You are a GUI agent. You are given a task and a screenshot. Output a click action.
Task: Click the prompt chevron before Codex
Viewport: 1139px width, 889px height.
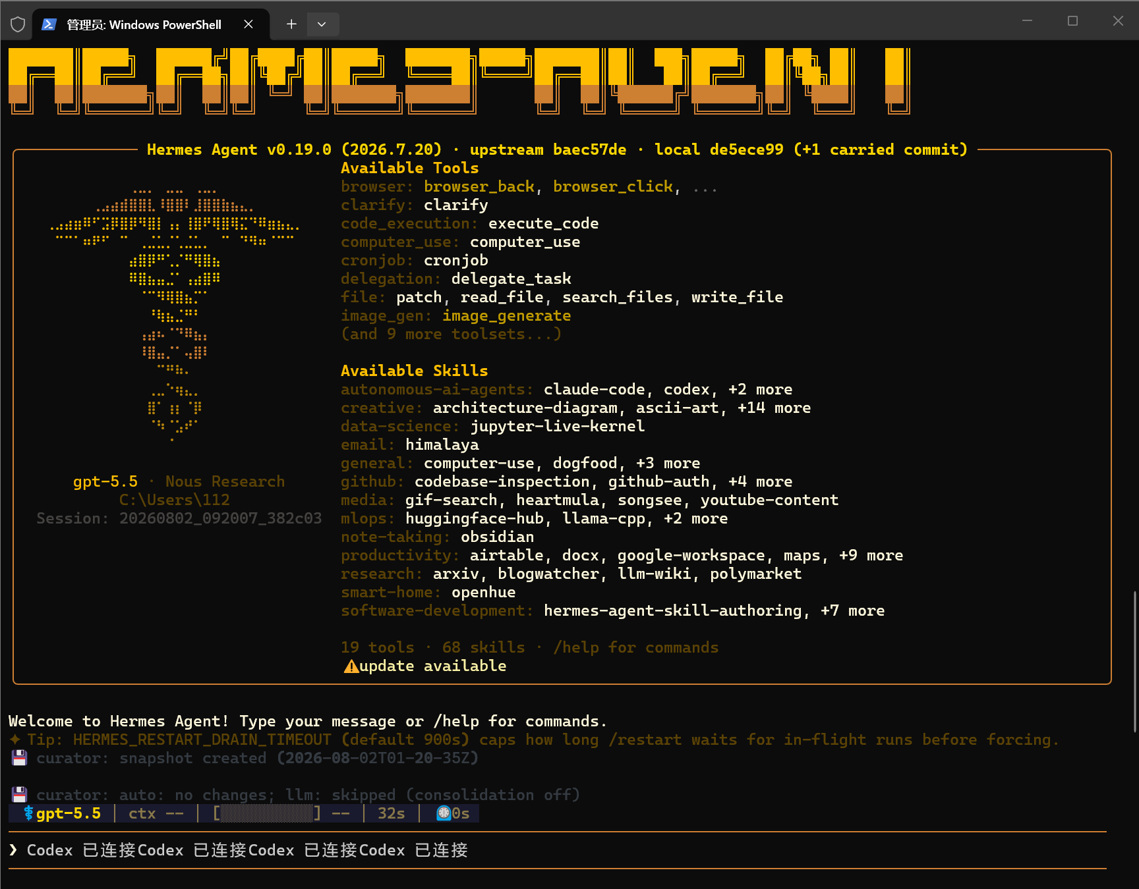[13, 850]
